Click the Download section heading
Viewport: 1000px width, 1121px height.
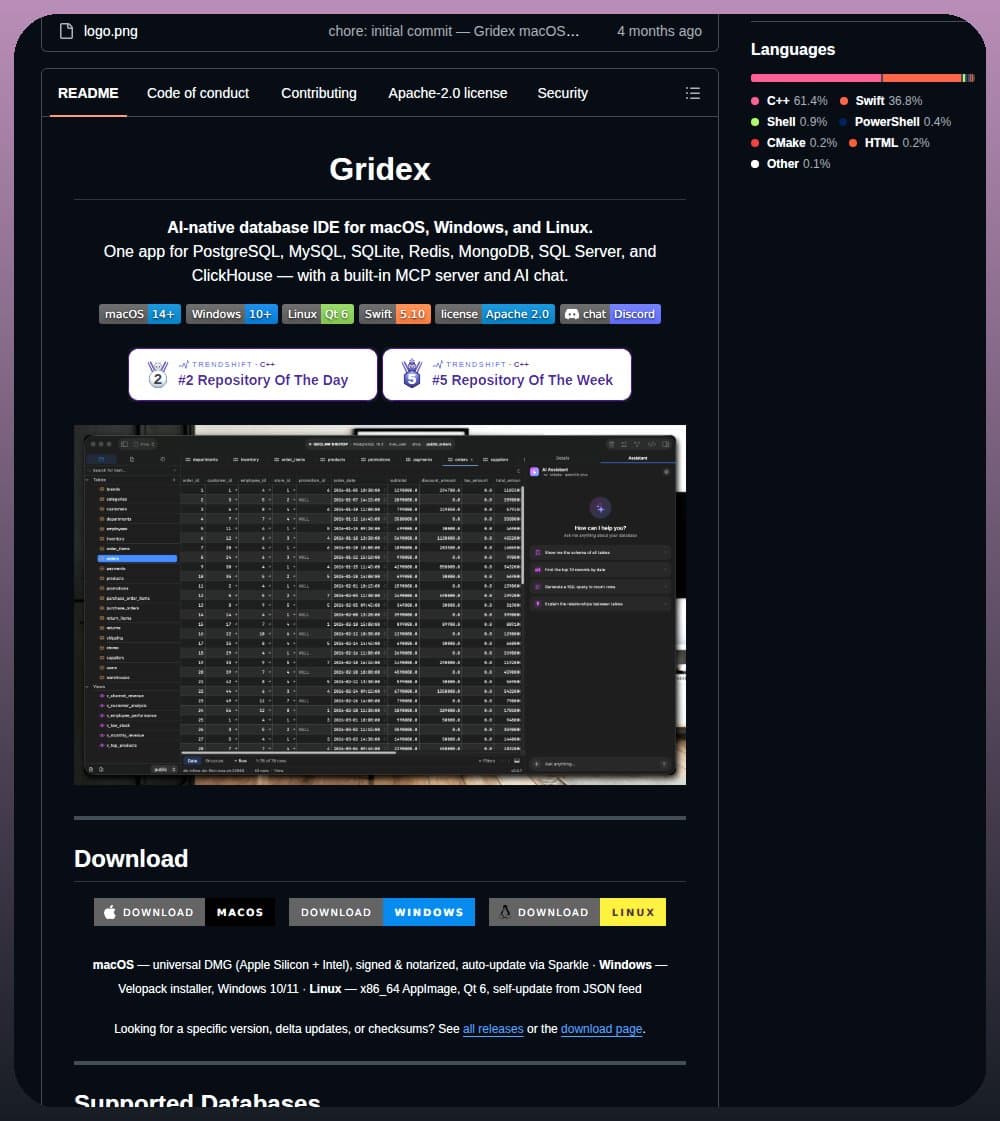pyautogui.click(x=131, y=859)
